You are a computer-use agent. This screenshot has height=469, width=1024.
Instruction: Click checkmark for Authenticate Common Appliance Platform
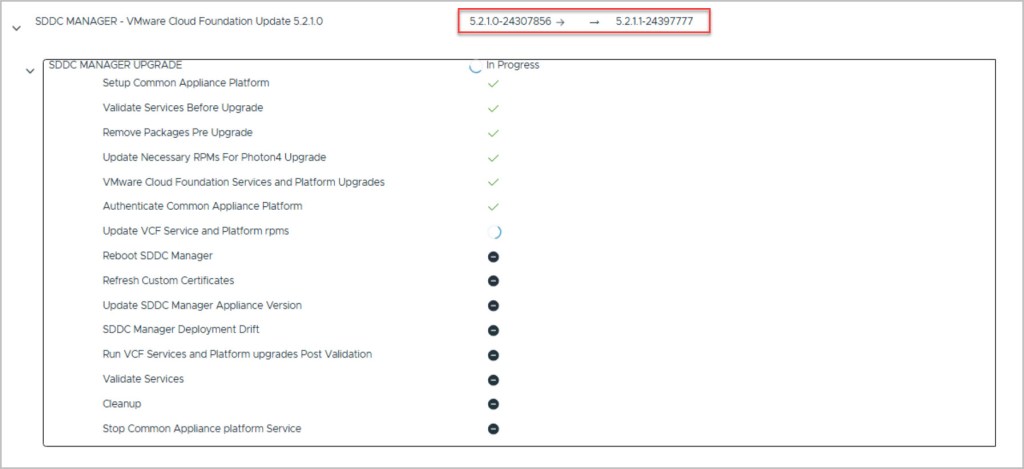pos(492,206)
